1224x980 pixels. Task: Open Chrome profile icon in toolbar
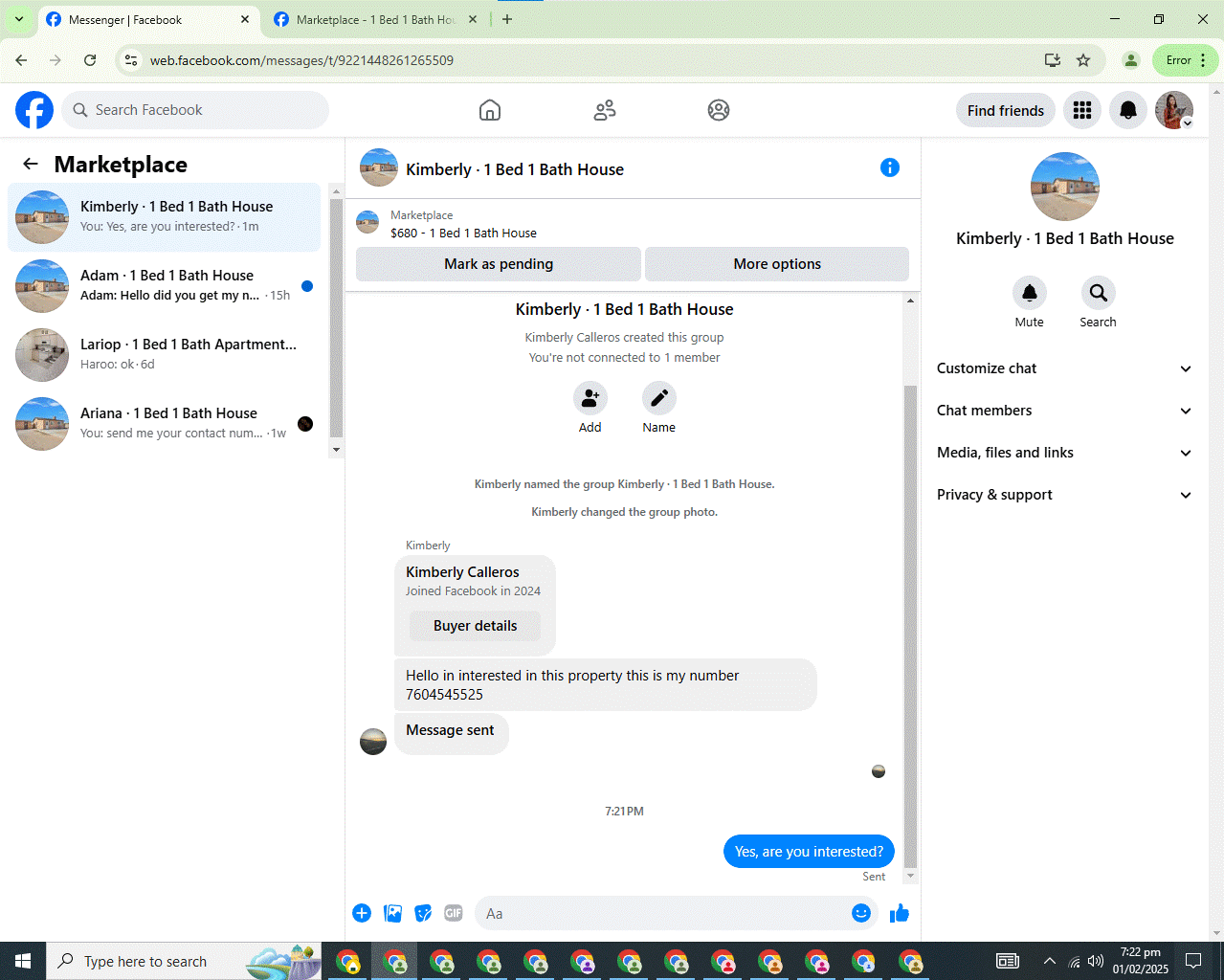pyautogui.click(x=1131, y=60)
